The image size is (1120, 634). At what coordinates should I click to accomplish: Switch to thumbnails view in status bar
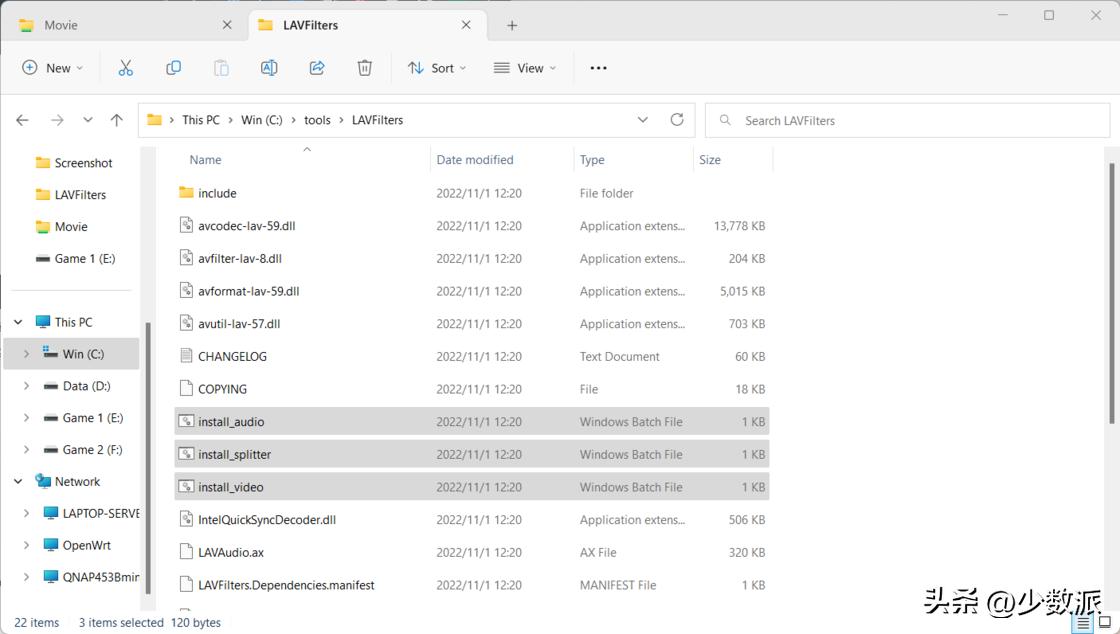pyautogui.click(x=1105, y=623)
